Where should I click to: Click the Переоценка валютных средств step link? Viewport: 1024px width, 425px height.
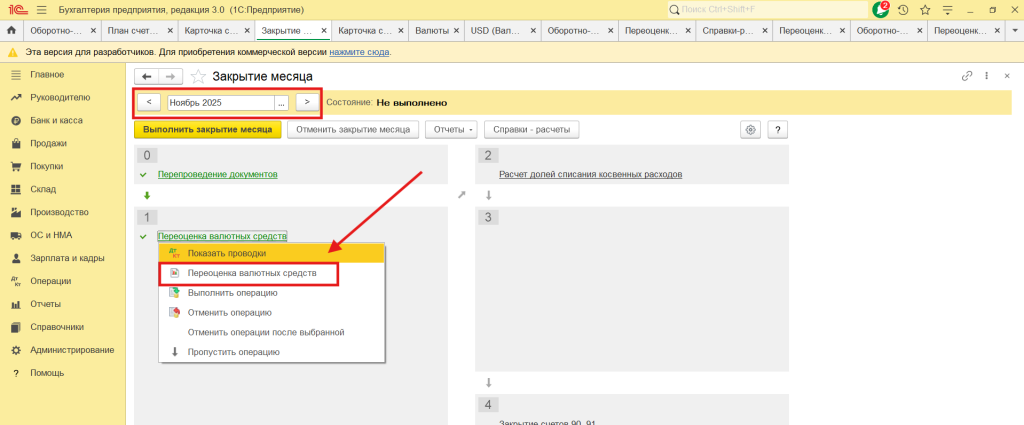pos(222,236)
